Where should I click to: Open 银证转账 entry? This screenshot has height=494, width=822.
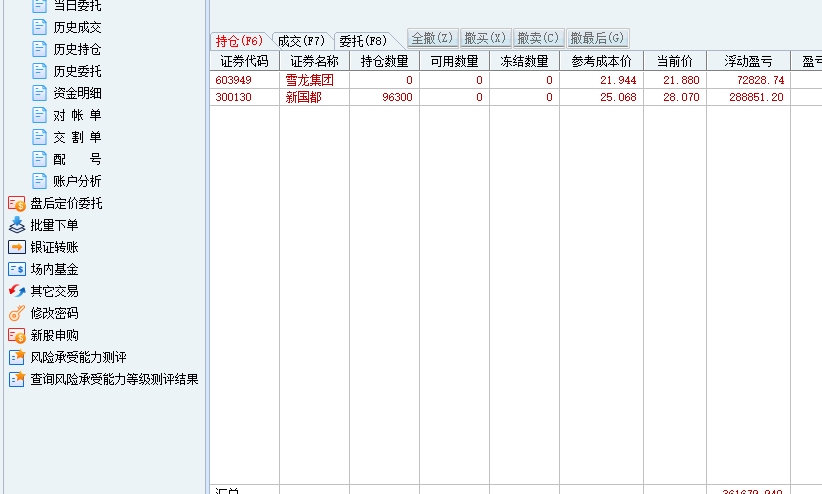54,248
